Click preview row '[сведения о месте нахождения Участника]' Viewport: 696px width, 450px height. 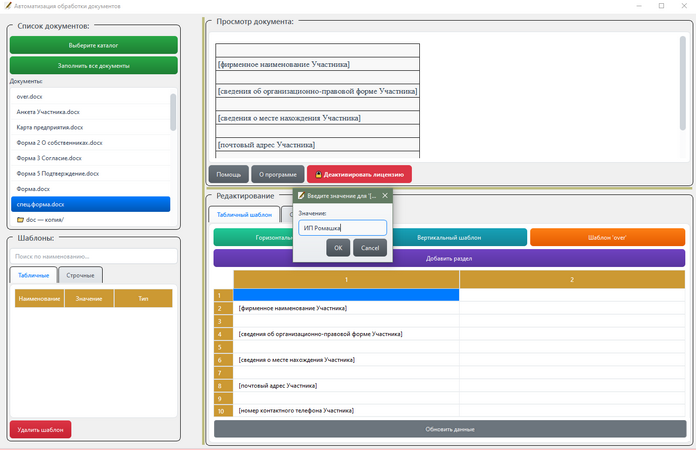point(317,118)
